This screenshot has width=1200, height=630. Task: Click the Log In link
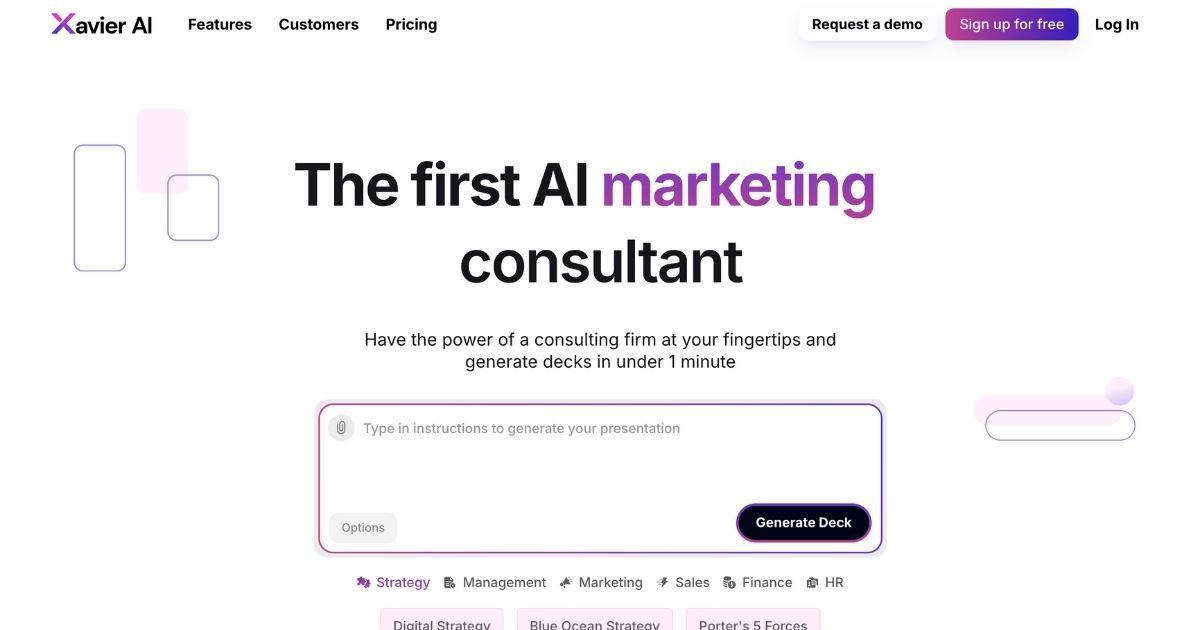coord(1116,25)
